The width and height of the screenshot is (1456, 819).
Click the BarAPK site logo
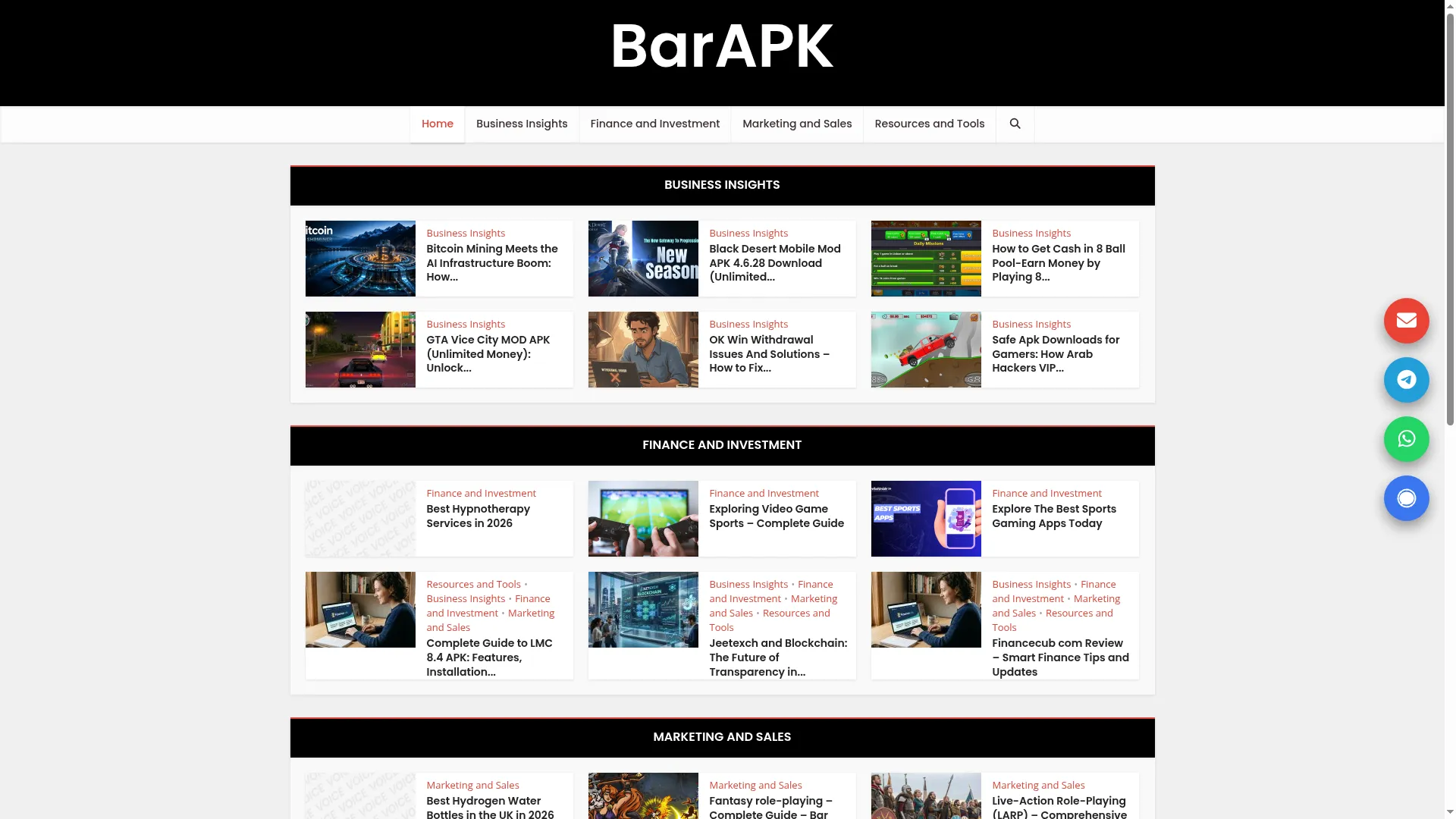click(722, 46)
